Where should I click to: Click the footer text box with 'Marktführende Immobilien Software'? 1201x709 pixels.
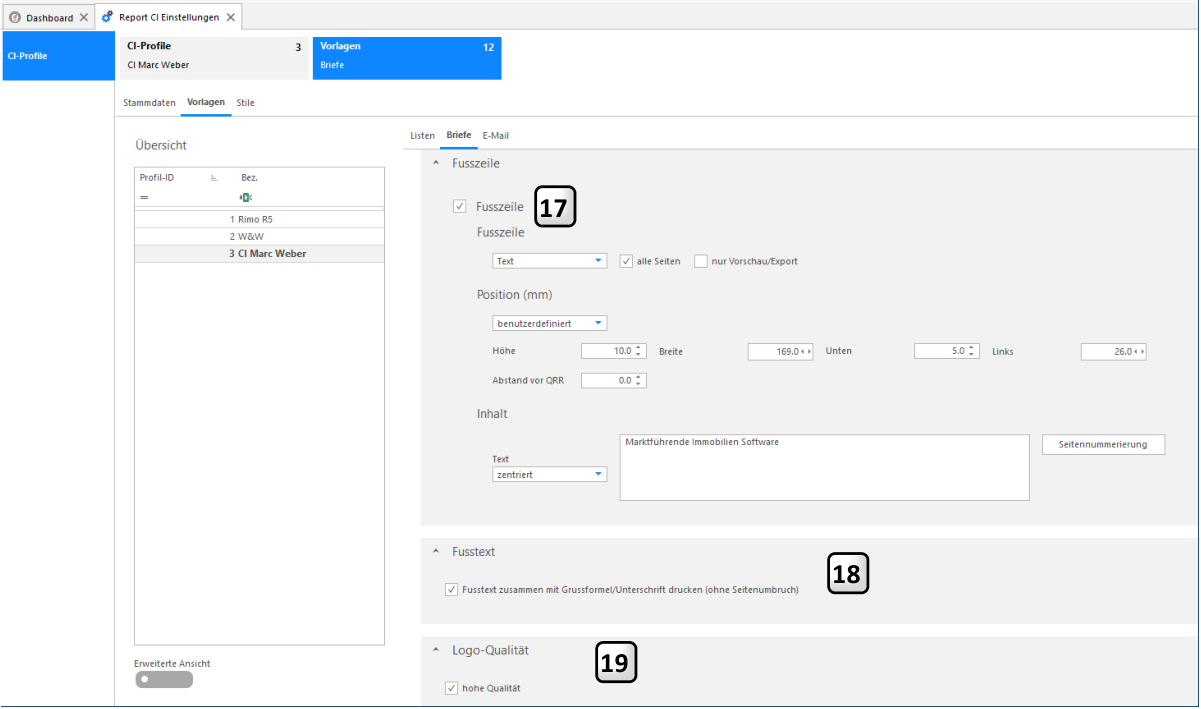tap(825, 467)
